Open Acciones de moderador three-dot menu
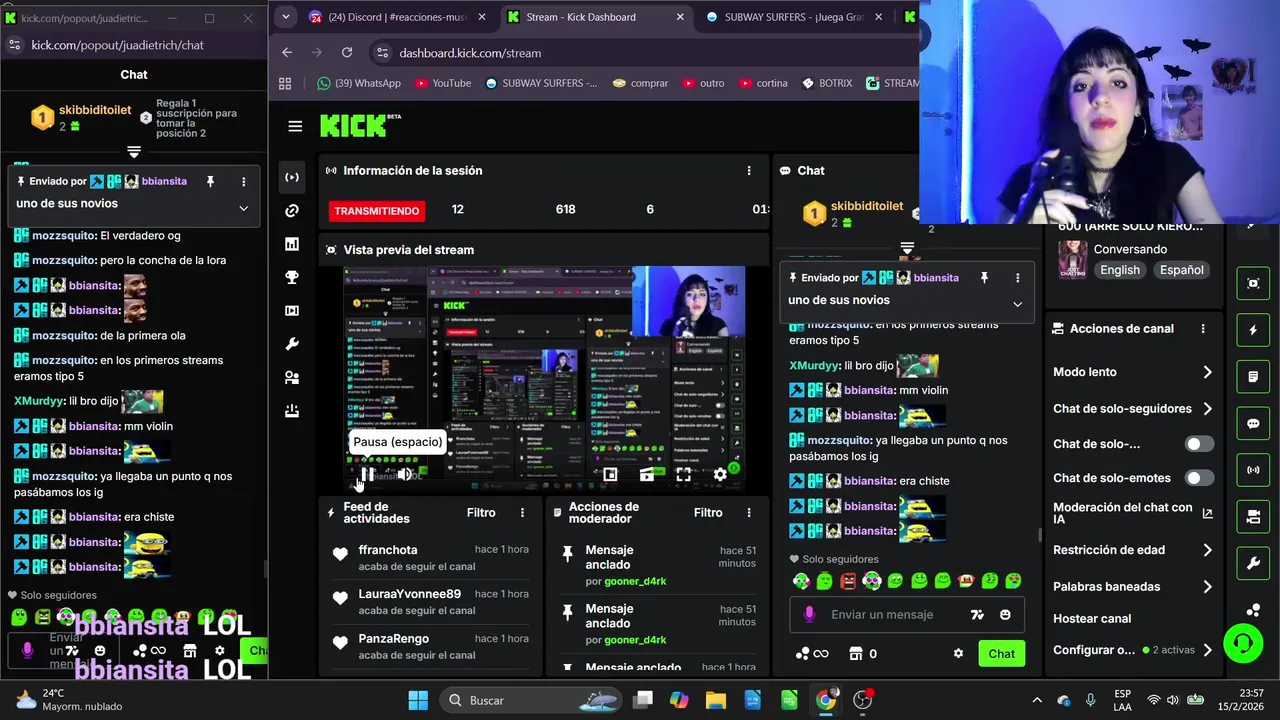Screen dimensions: 1280x720 pos(749,513)
